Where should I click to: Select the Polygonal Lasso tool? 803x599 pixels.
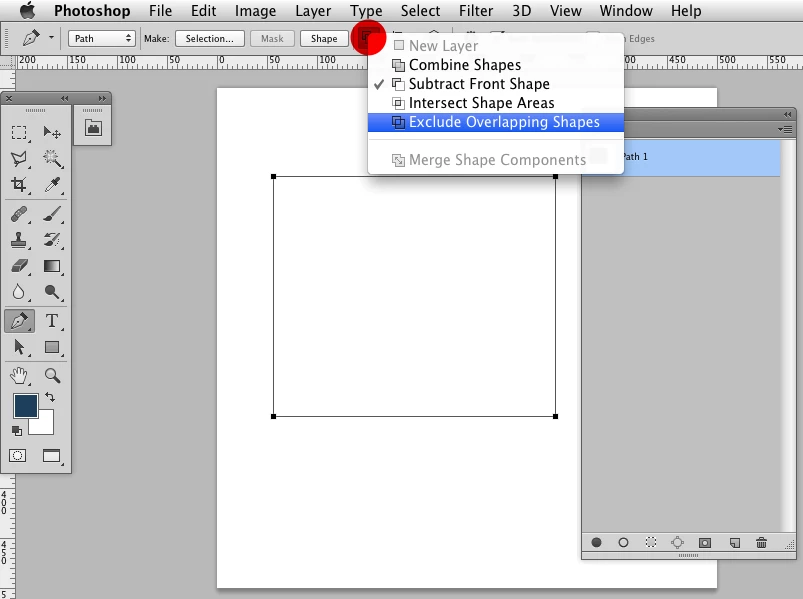tap(19, 159)
